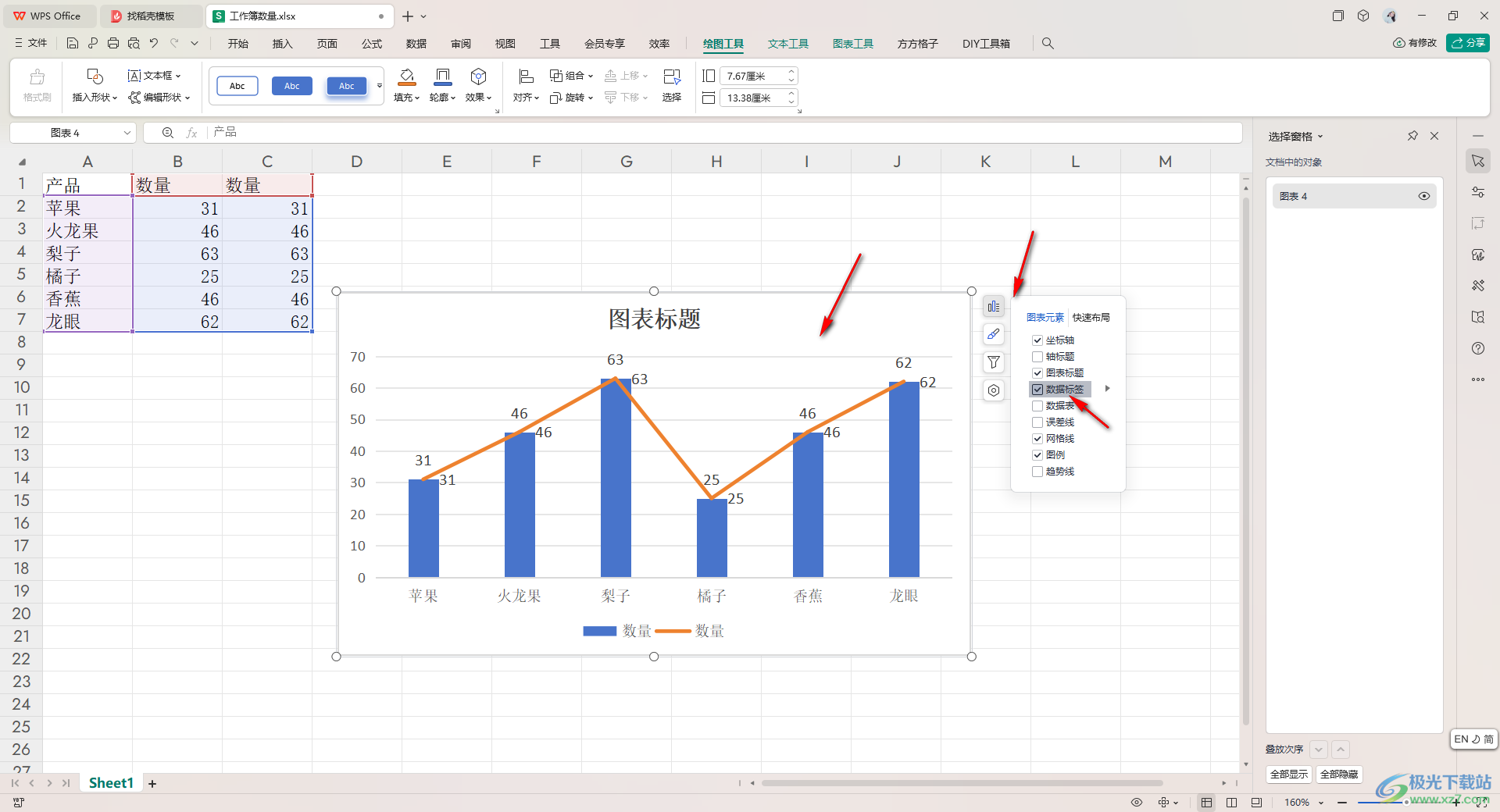Click the Chart Filter funnel button

pyautogui.click(x=994, y=362)
